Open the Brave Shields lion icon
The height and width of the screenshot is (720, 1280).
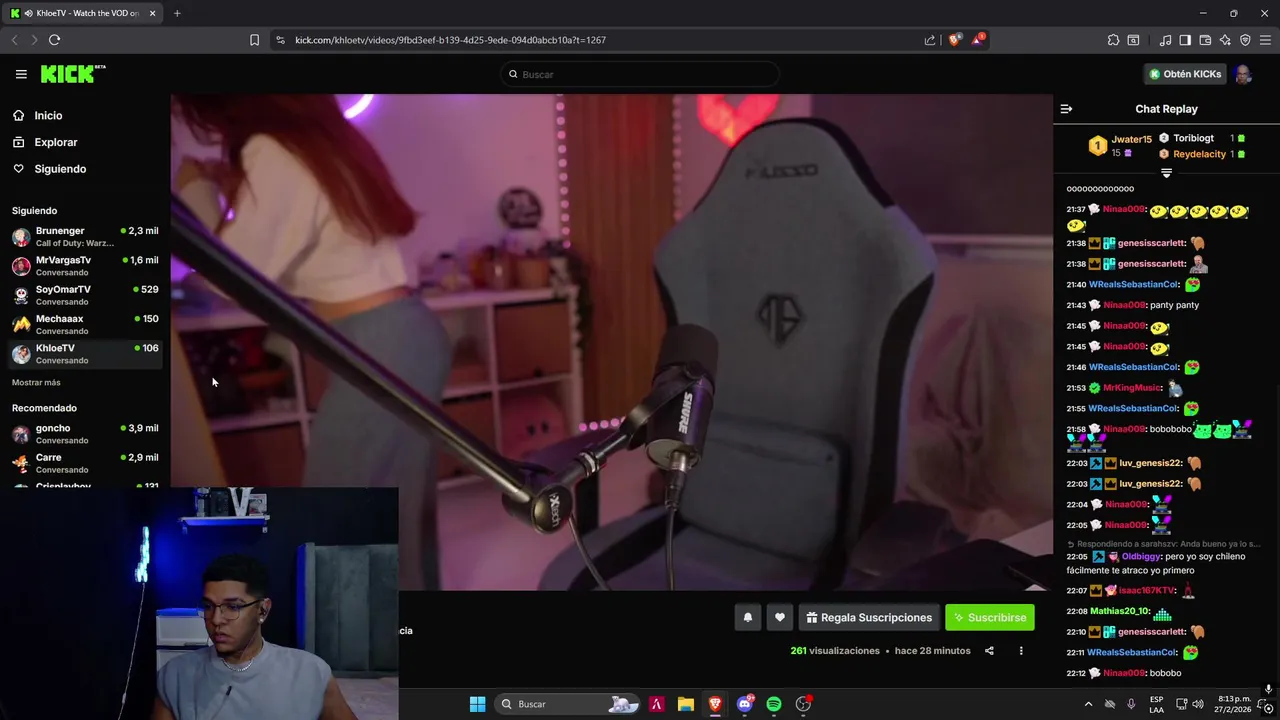point(955,40)
